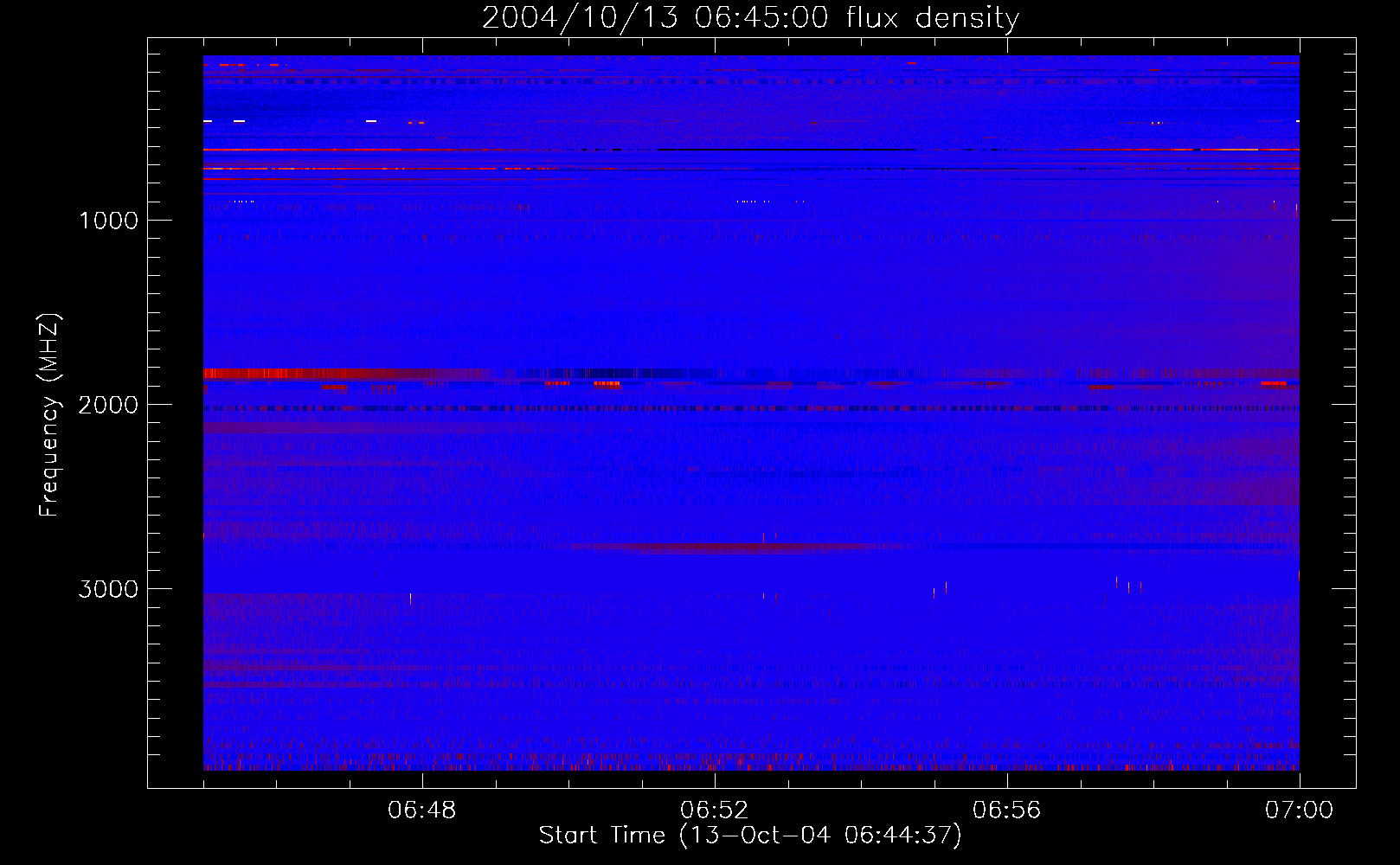
Task: Select the 'Frequency (MHZ)' axis label
Action: [49, 415]
